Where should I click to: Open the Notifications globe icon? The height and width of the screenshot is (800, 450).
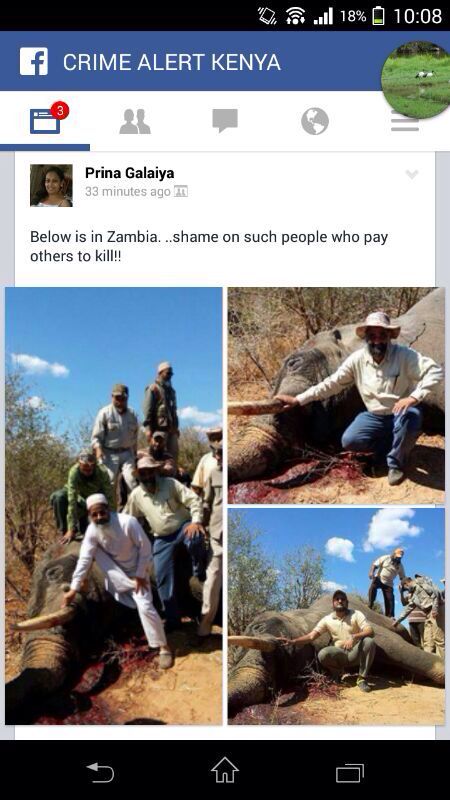pyautogui.click(x=315, y=121)
